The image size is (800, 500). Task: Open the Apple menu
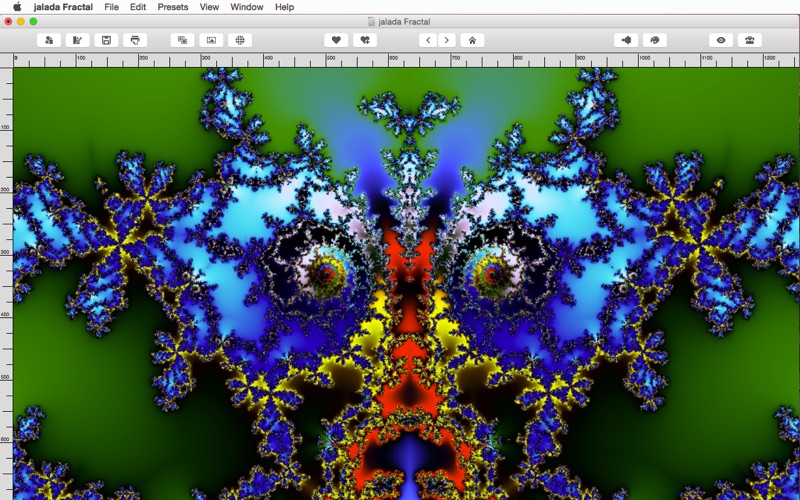click(17, 7)
